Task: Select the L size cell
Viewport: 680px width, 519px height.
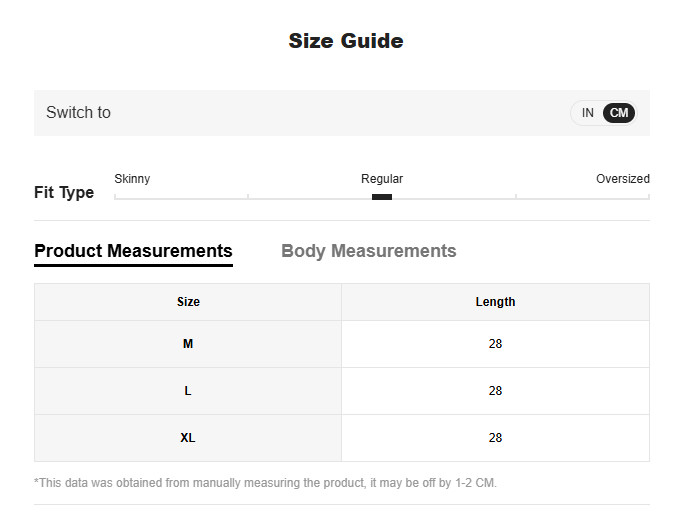Action: point(188,391)
